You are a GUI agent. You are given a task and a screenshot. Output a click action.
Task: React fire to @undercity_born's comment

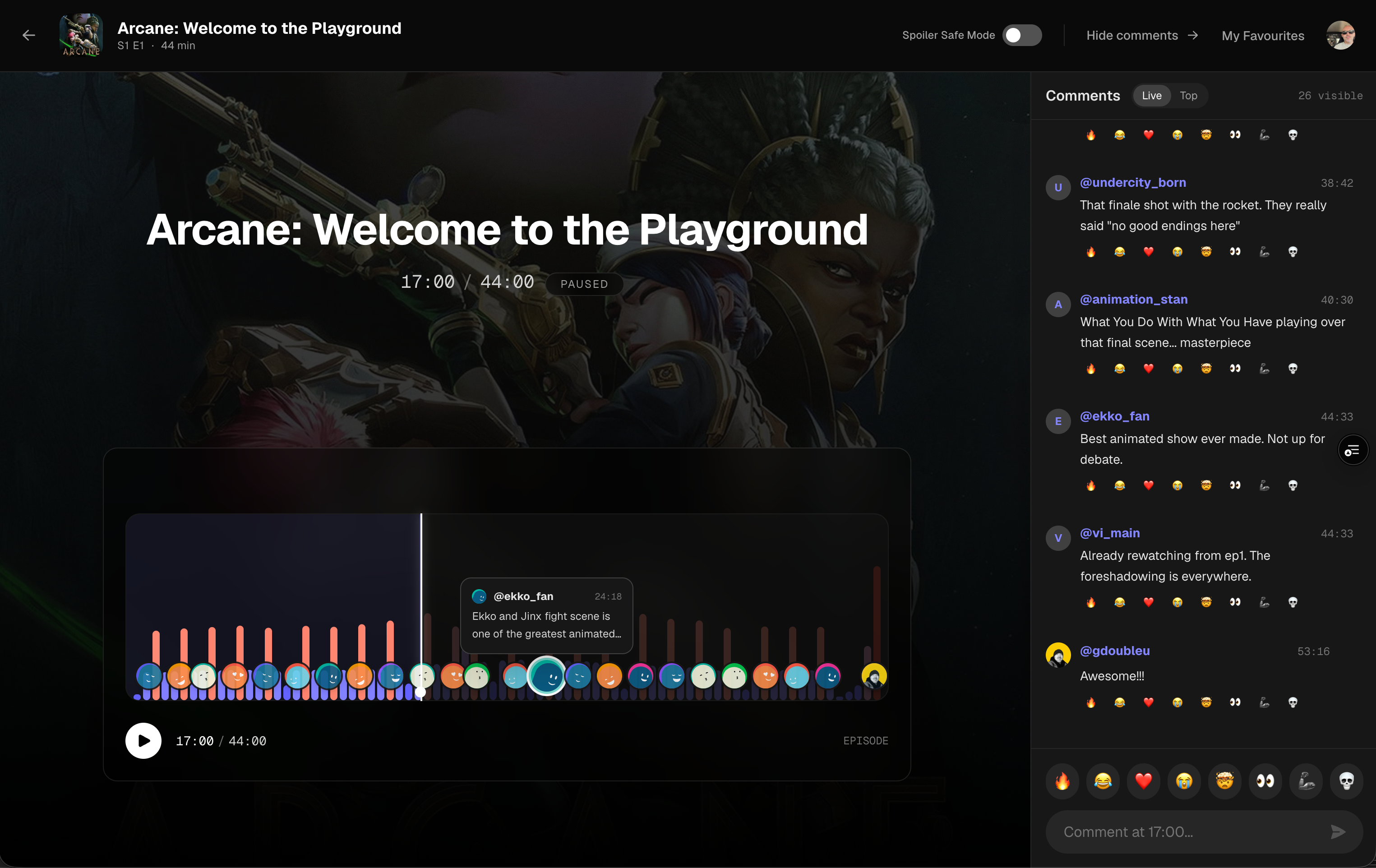[1091, 252]
